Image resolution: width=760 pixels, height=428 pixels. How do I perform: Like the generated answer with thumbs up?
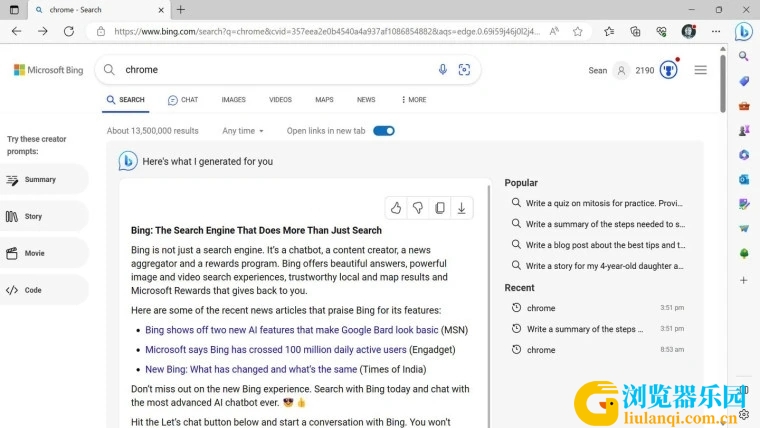click(396, 208)
